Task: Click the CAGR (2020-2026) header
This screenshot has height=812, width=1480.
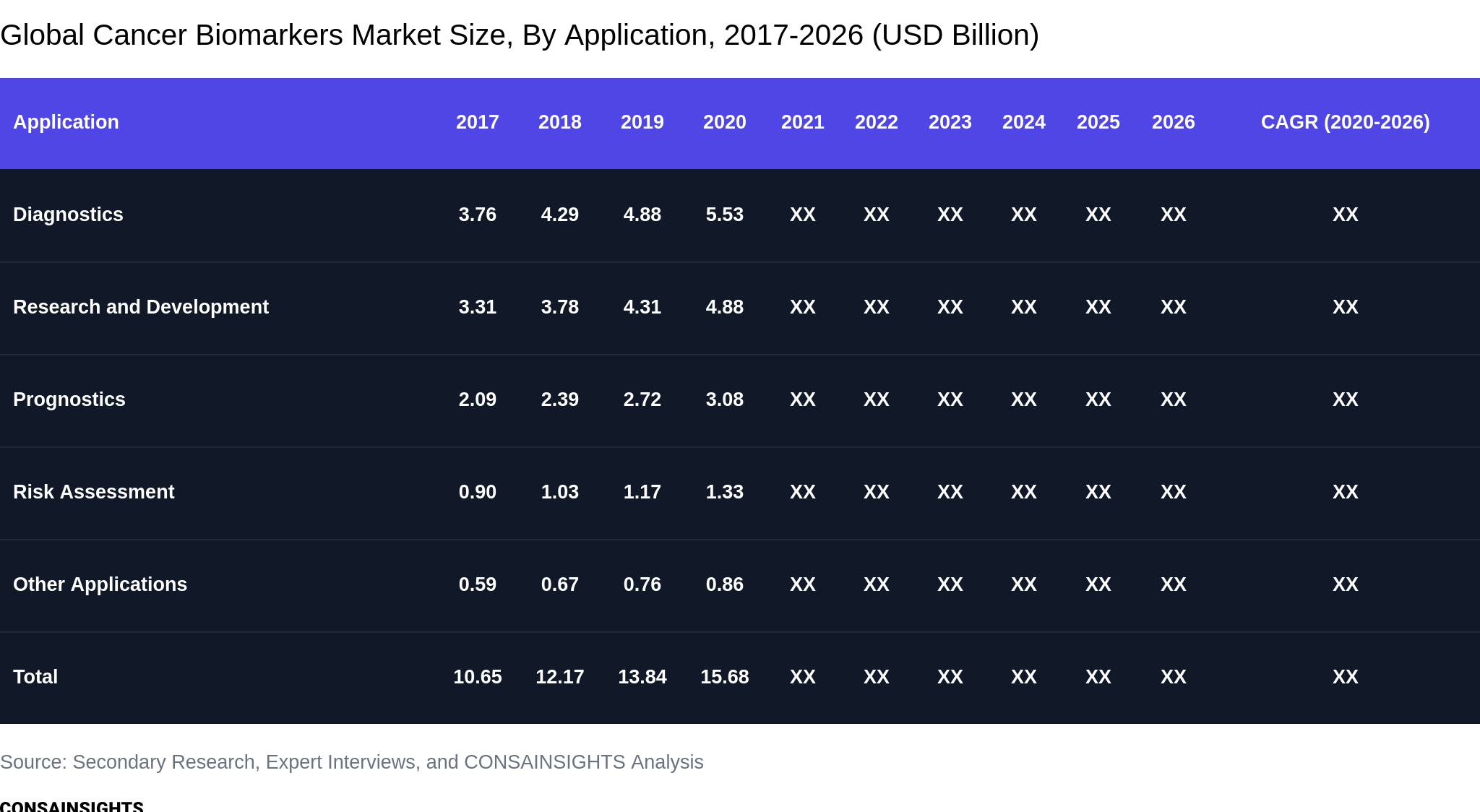Action: coord(1346,122)
